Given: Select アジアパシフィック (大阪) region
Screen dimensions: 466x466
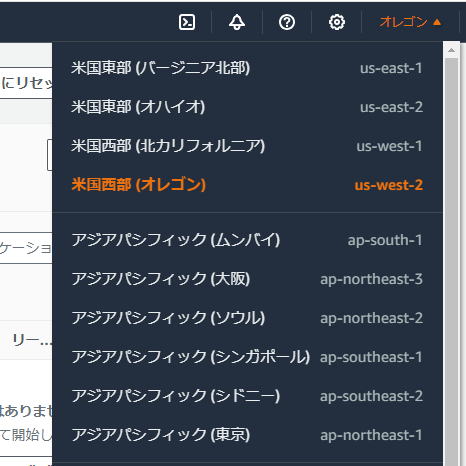Looking at the screenshot, I should [x=247, y=279].
